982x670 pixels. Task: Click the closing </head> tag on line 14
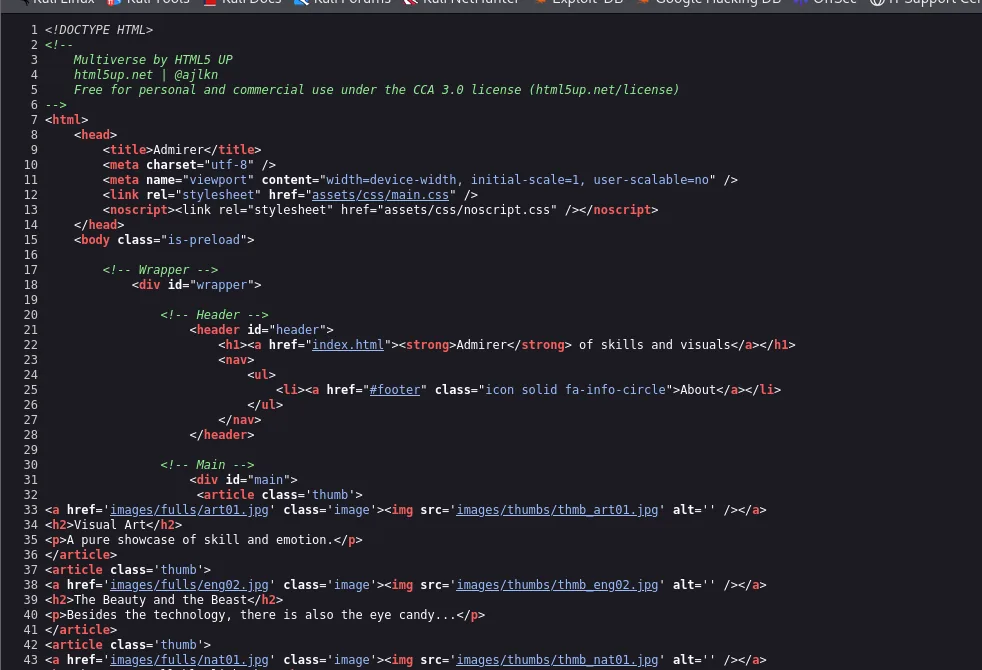[x=99, y=225]
